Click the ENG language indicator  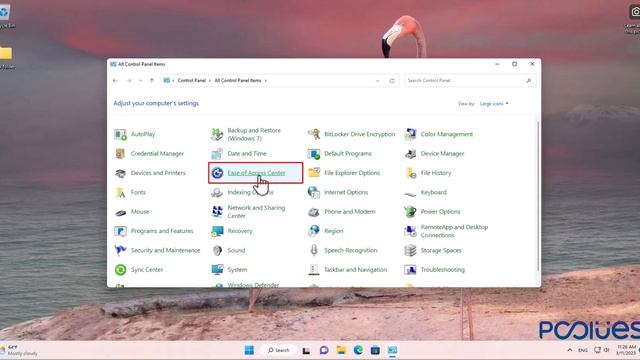583,350
